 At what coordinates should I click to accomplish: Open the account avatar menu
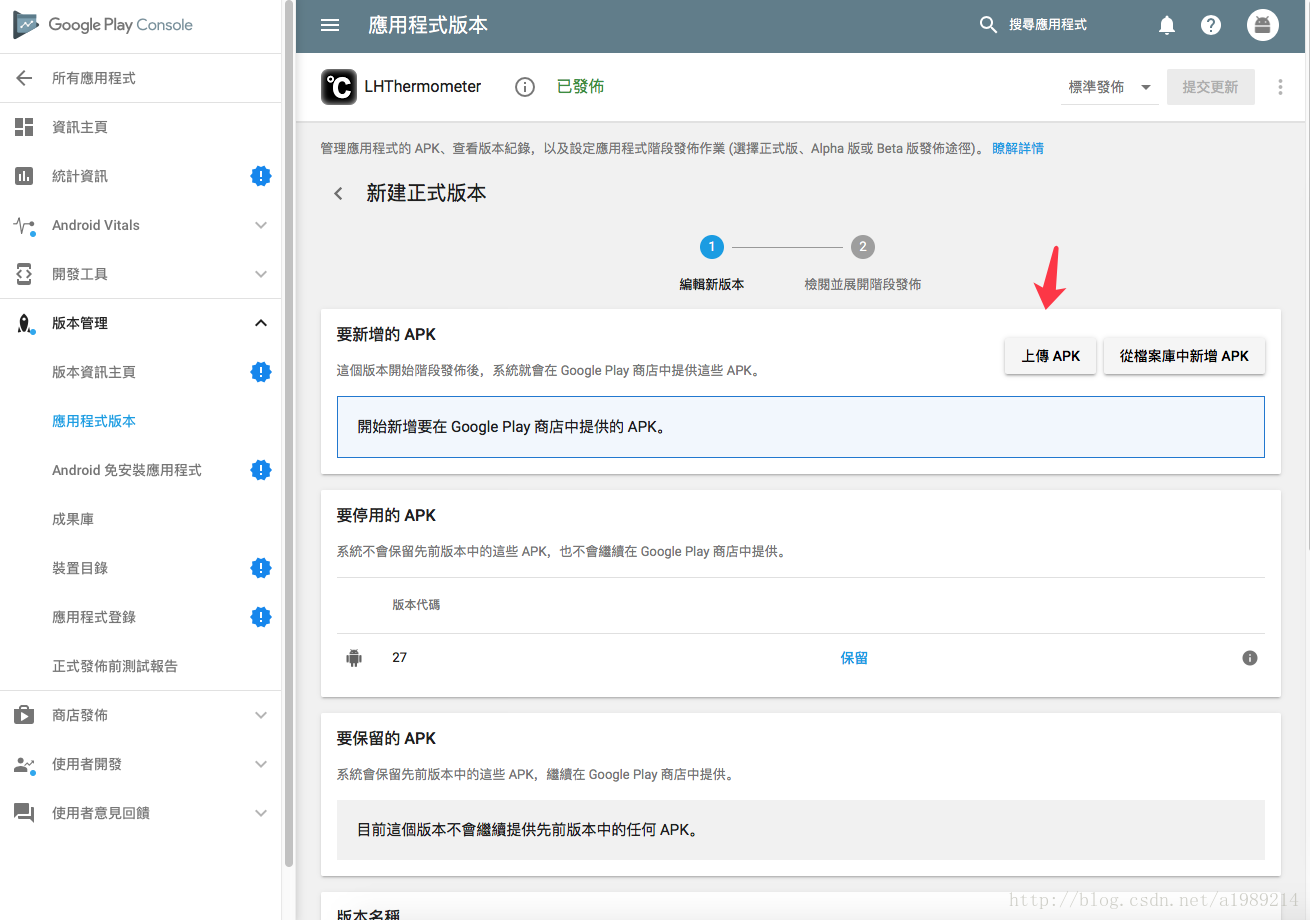[1262, 24]
